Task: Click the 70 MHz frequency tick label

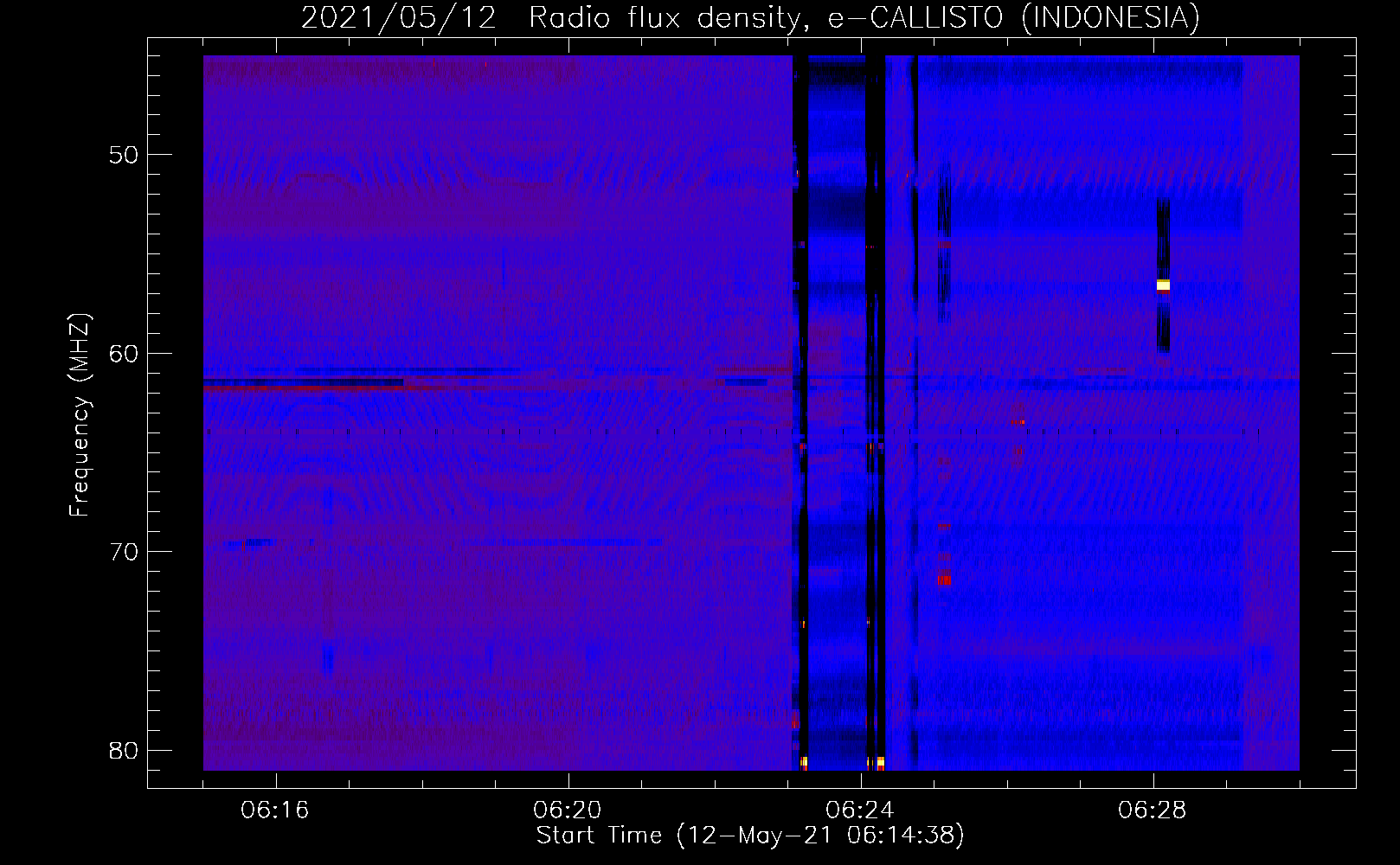Action: (124, 552)
